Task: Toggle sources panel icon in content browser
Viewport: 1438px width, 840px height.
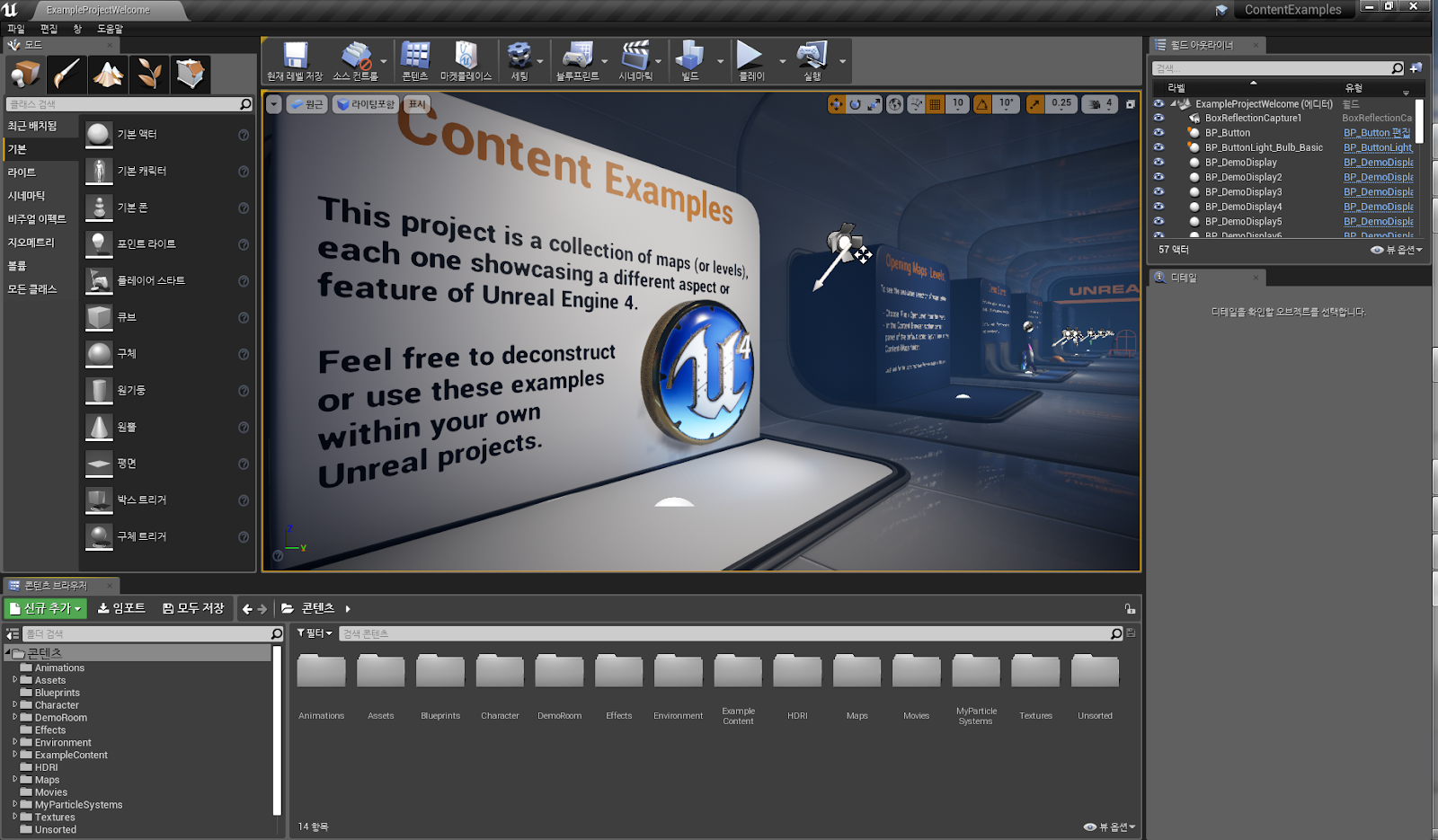Action: coord(13,633)
